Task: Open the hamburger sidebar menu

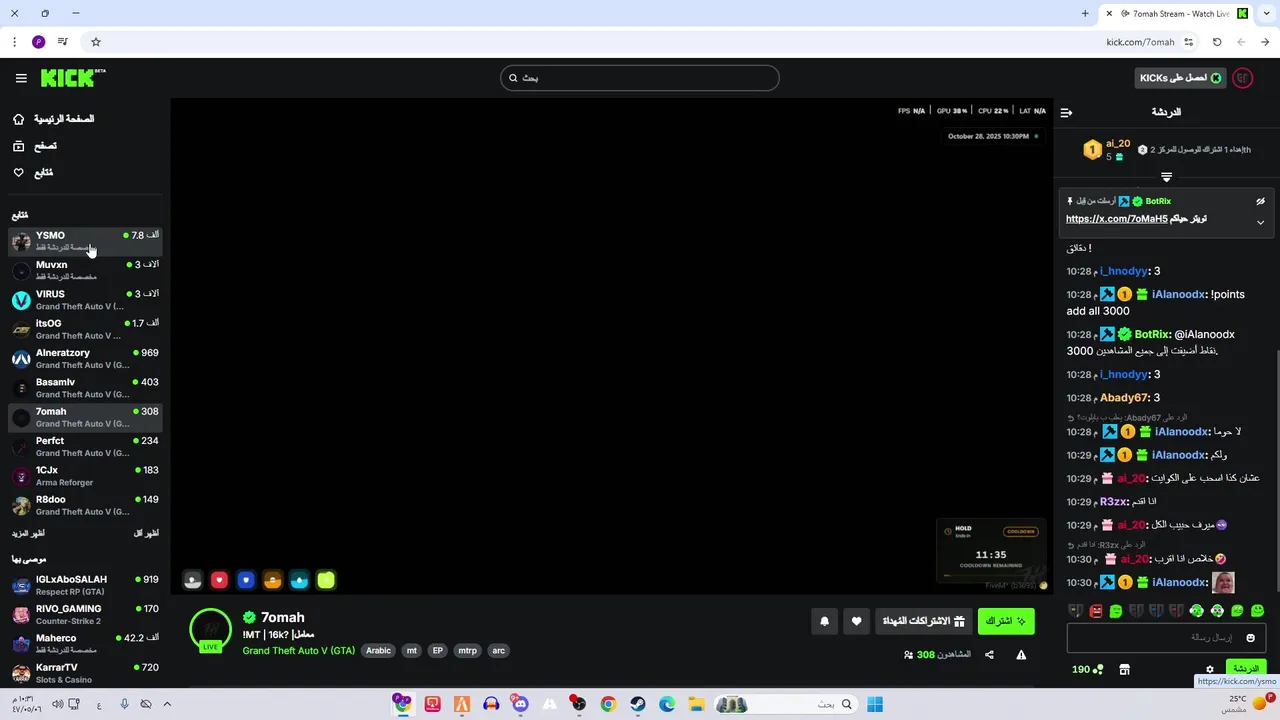Action: 21,78
